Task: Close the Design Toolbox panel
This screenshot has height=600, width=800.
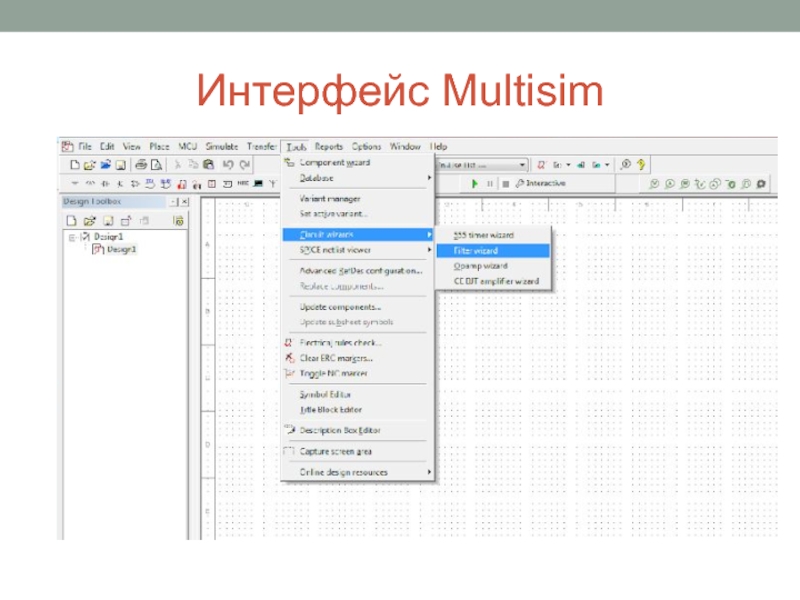Action: [182, 202]
